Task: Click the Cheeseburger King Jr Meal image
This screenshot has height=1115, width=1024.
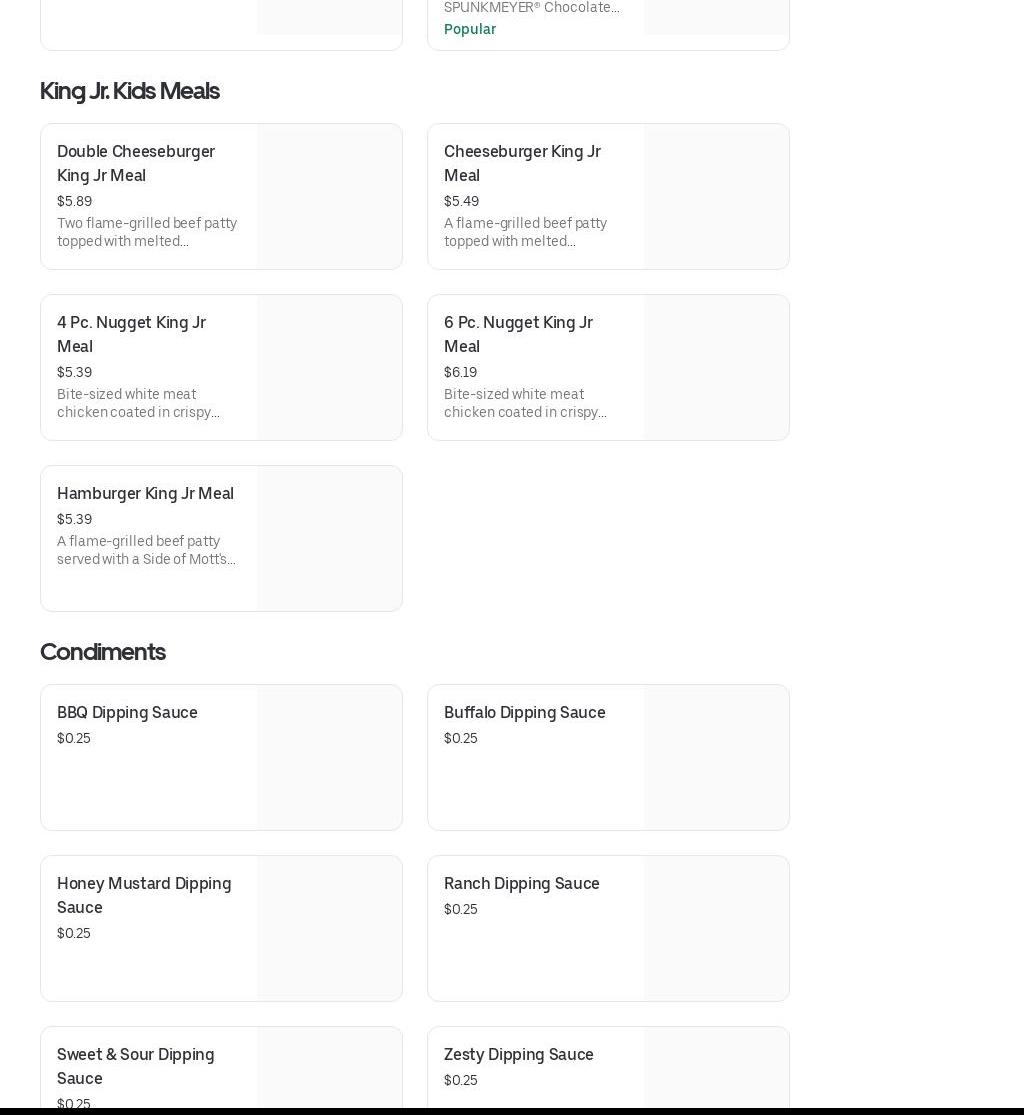Action: click(716, 196)
